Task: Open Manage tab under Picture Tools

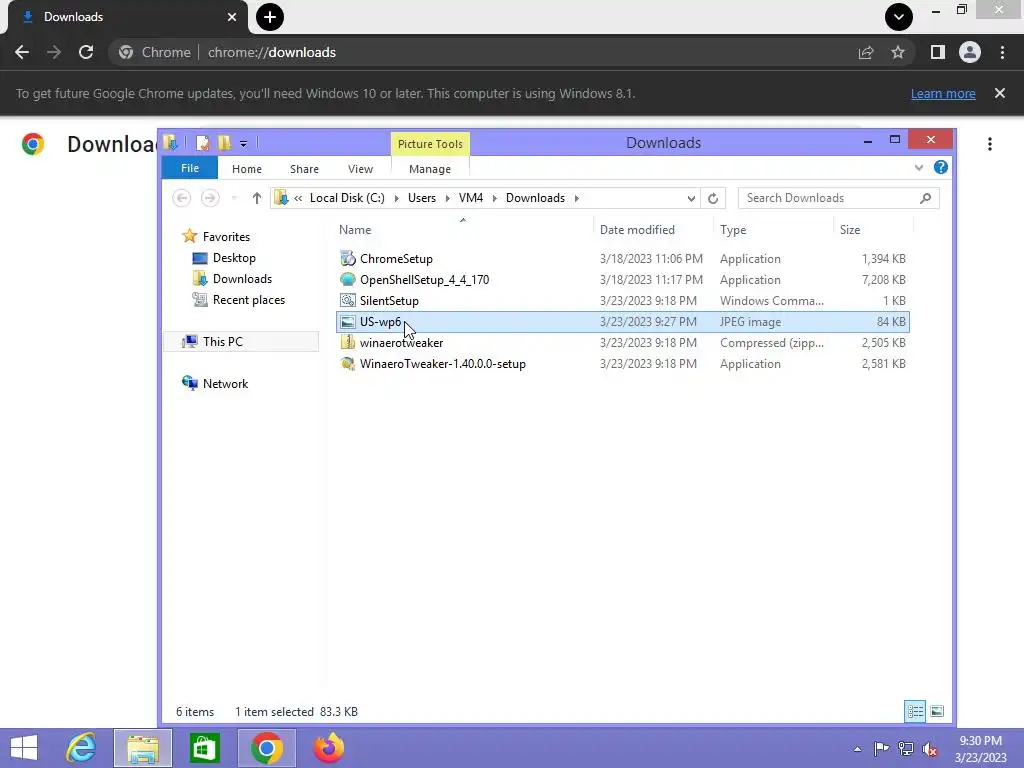Action: [x=430, y=169]
